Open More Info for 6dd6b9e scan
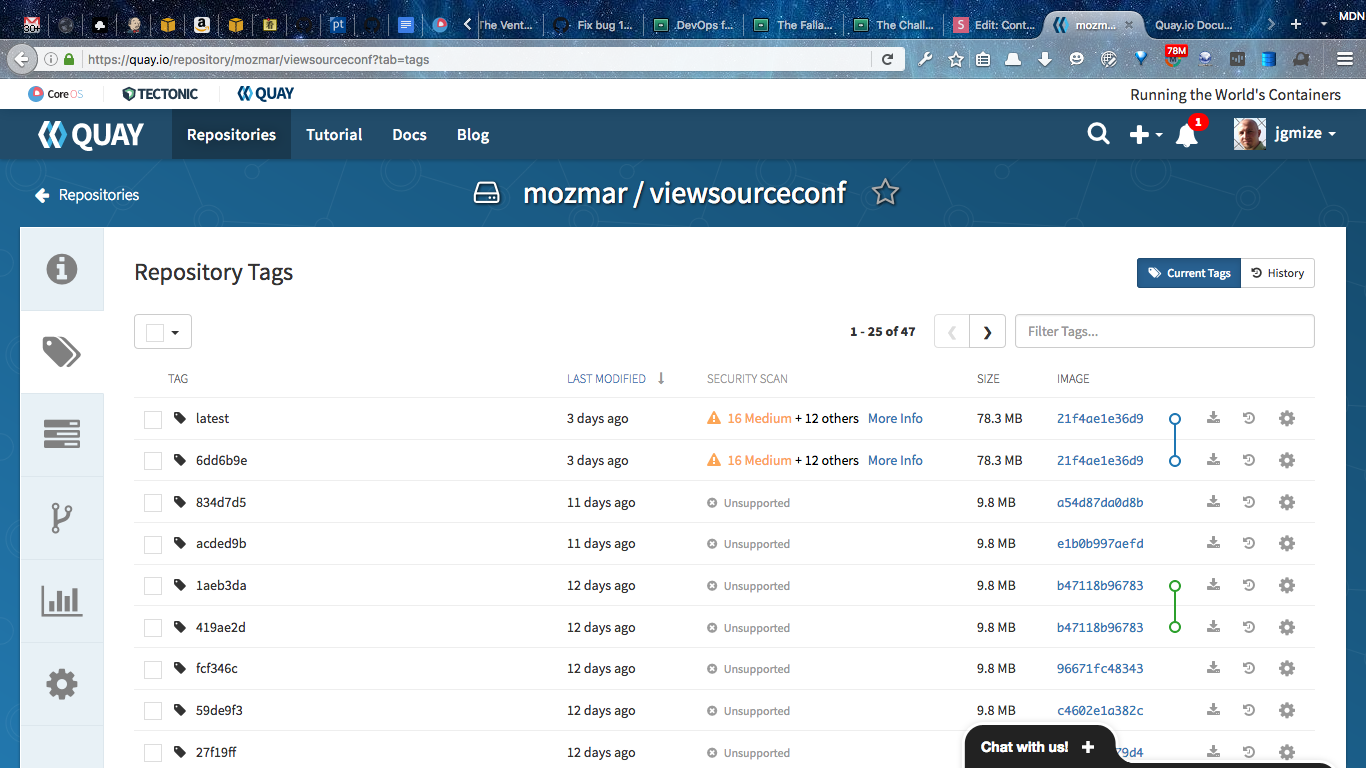The width and height of the screenshot is (1366, 768). 895,460
